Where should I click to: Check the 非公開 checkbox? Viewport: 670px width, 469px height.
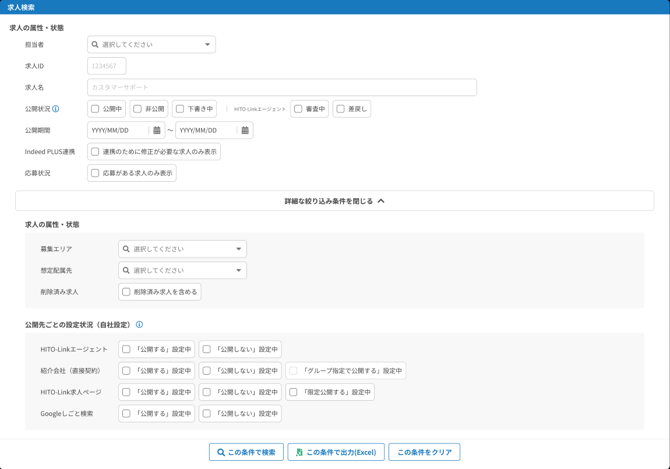(138, 109)
